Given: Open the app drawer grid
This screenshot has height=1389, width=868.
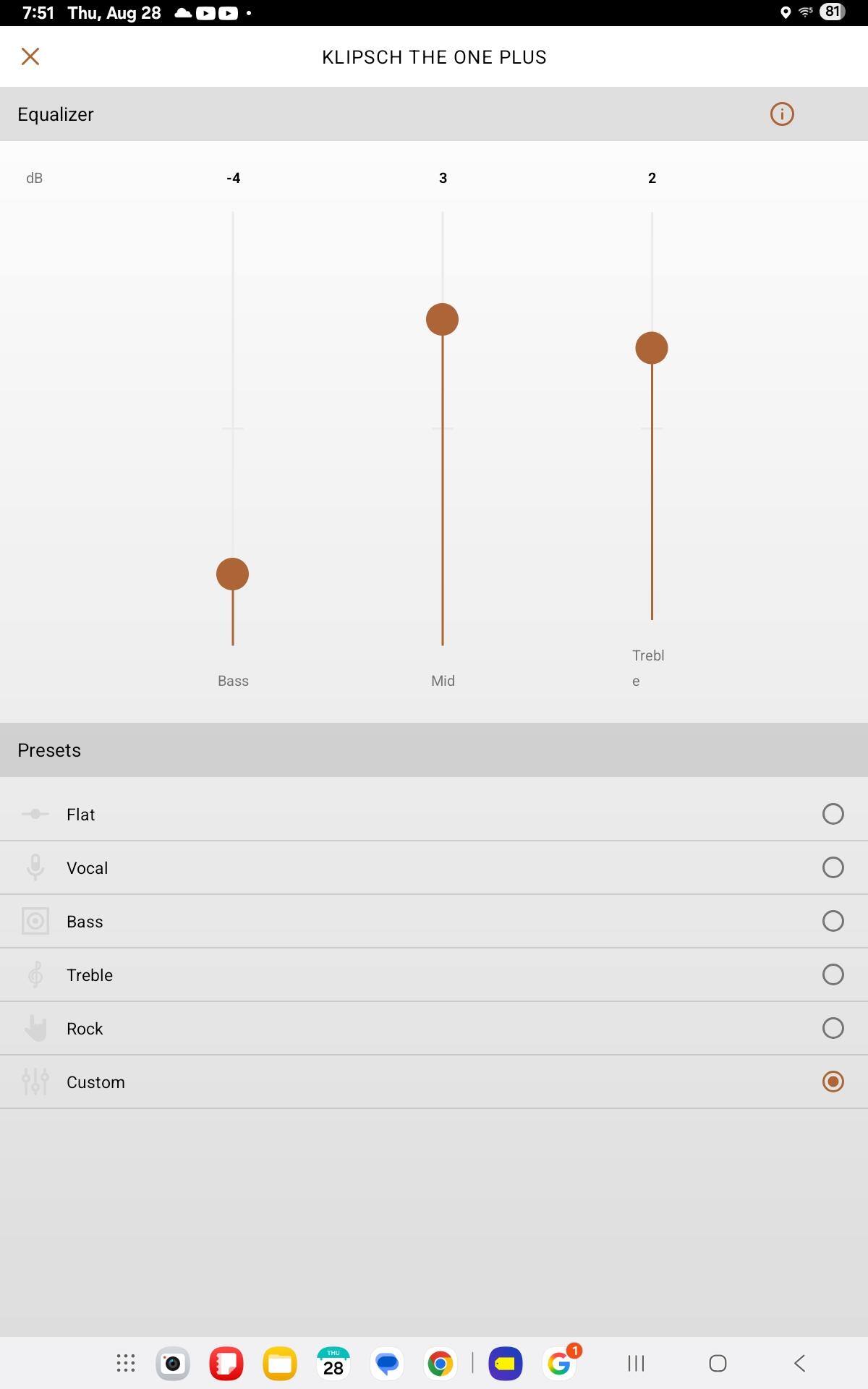Looking at the screenshot, I should coord(126,1364).
